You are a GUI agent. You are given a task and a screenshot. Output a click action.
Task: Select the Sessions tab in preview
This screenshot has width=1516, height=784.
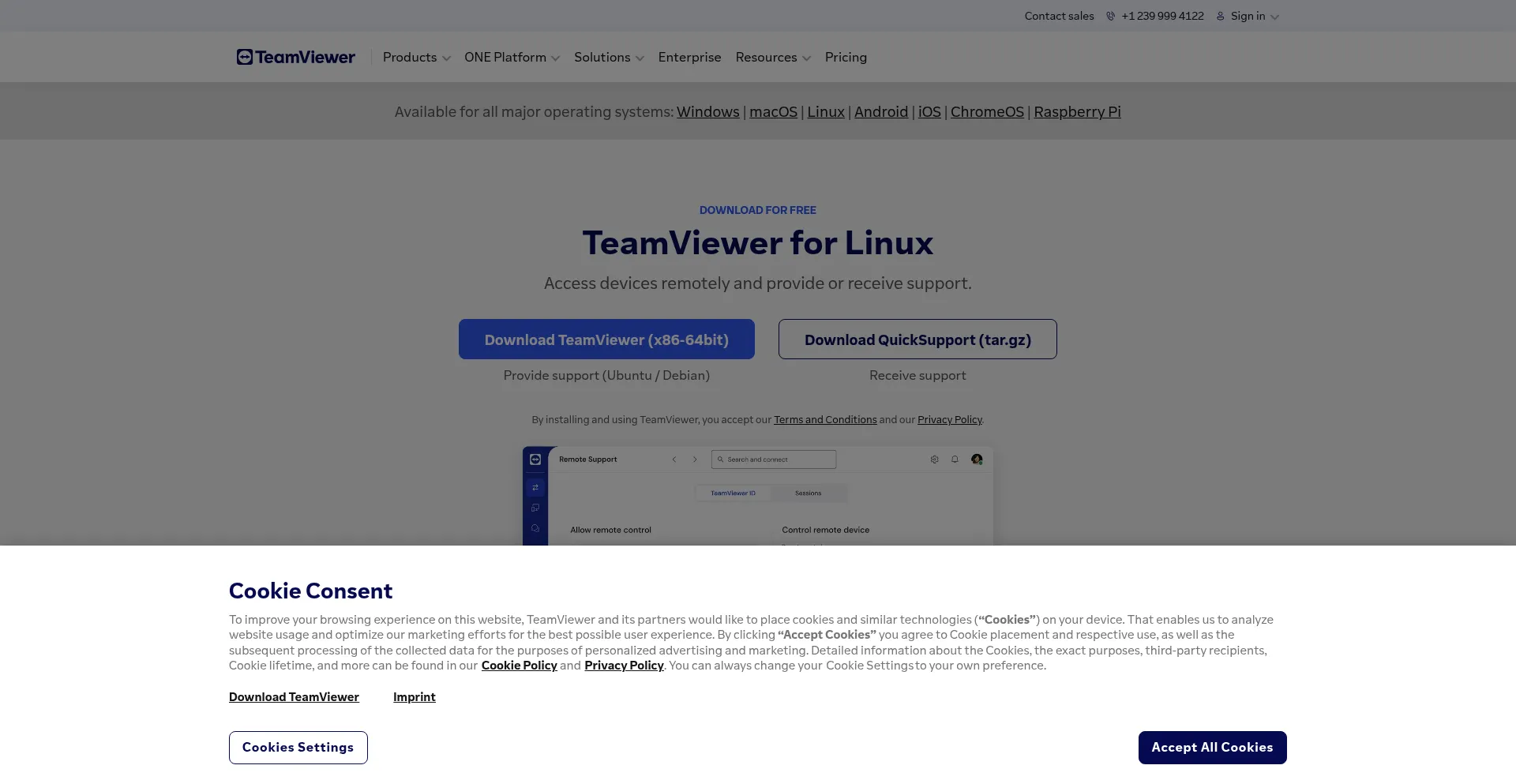pyautogui.click(x=808, y=493)
